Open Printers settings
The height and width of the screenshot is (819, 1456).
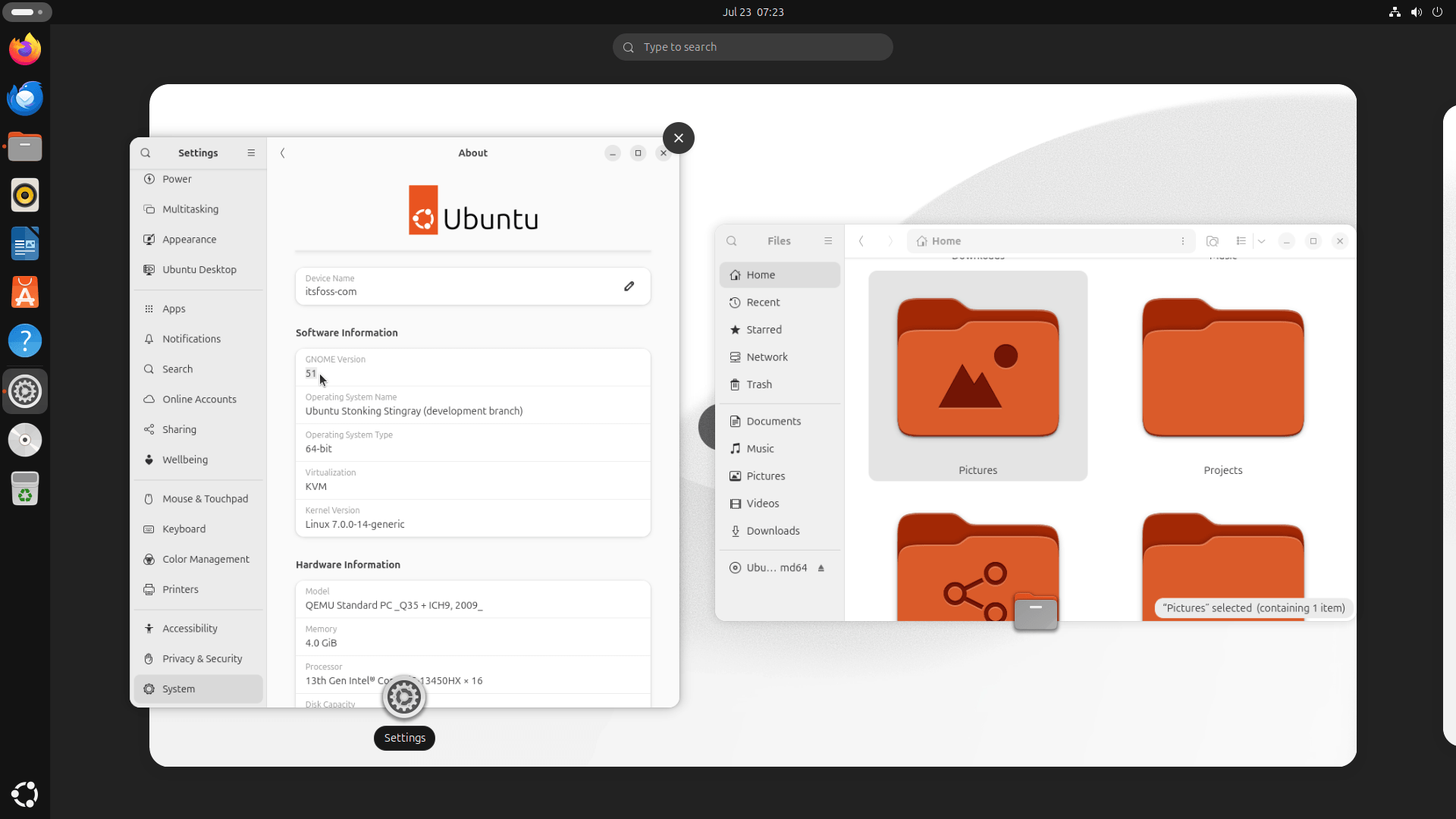pos(199,590)
